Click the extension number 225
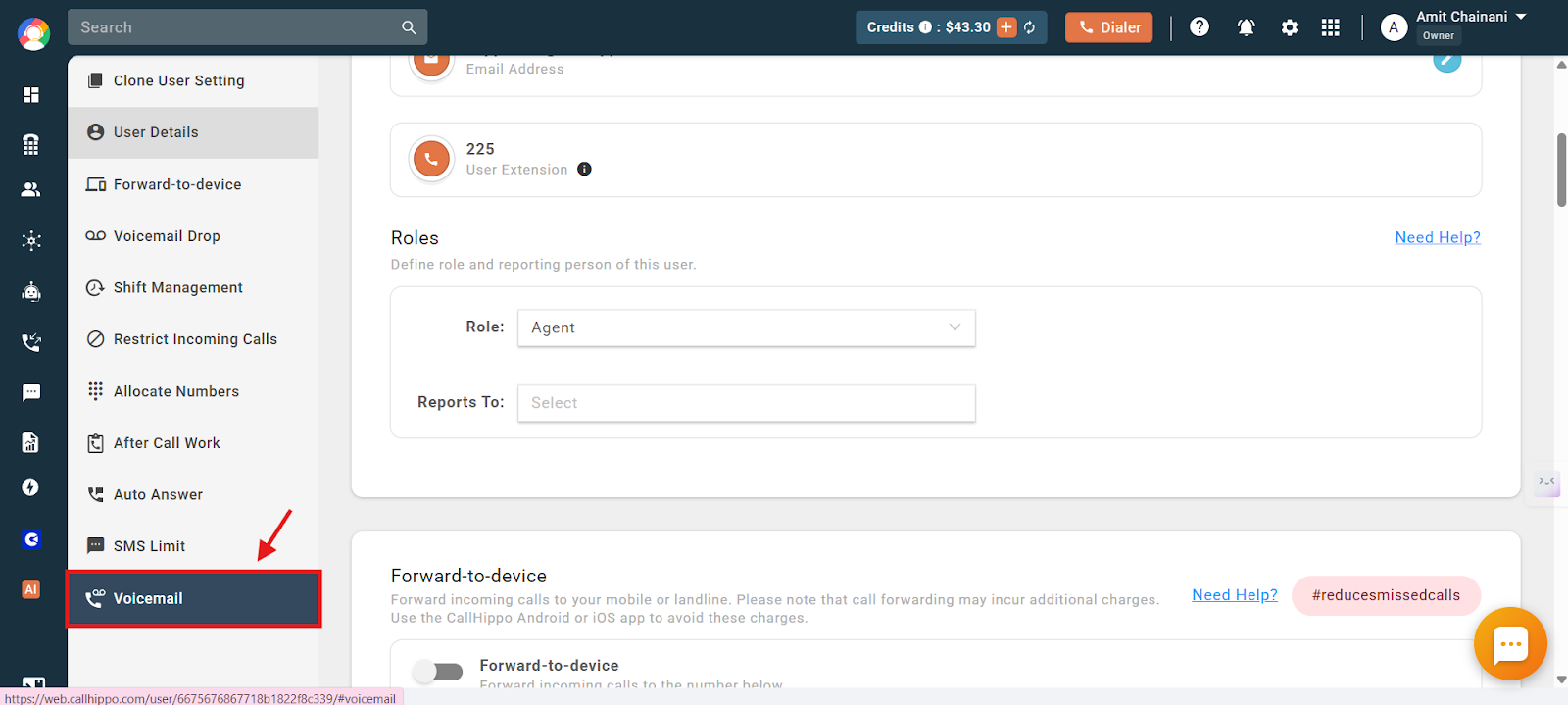 click(480, 149)
